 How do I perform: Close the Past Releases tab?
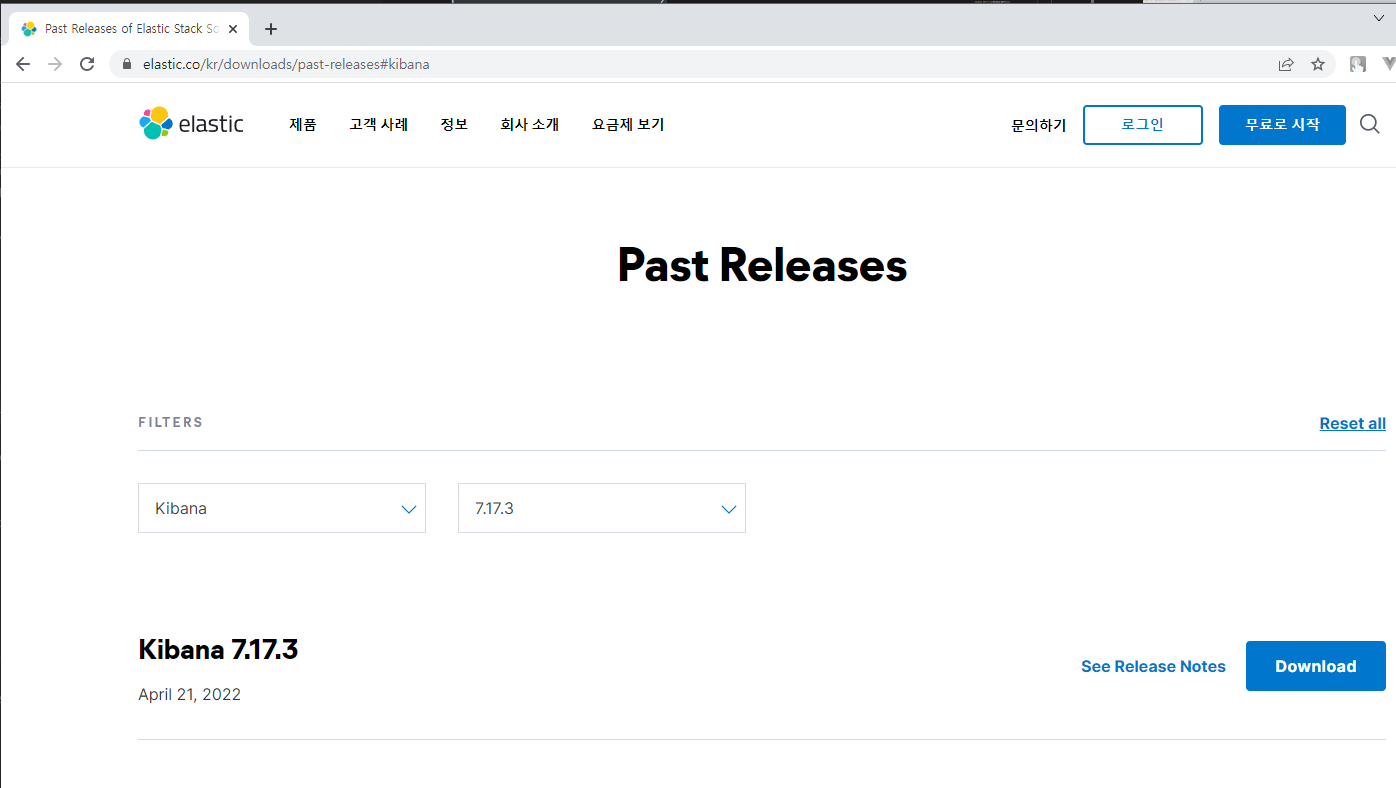[x=233, y=29]
